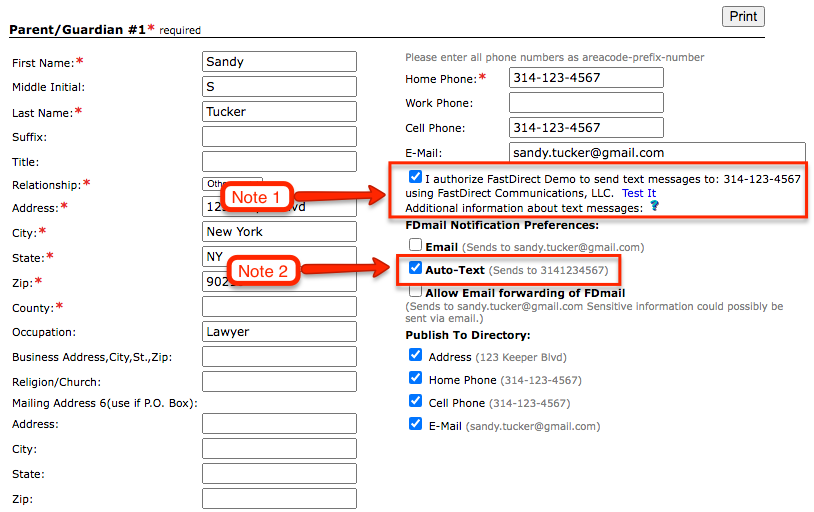The image size is (814, 512).
Task: Click the Religion/Church input field
Action: pyautogui.click(x=279, y=382)
